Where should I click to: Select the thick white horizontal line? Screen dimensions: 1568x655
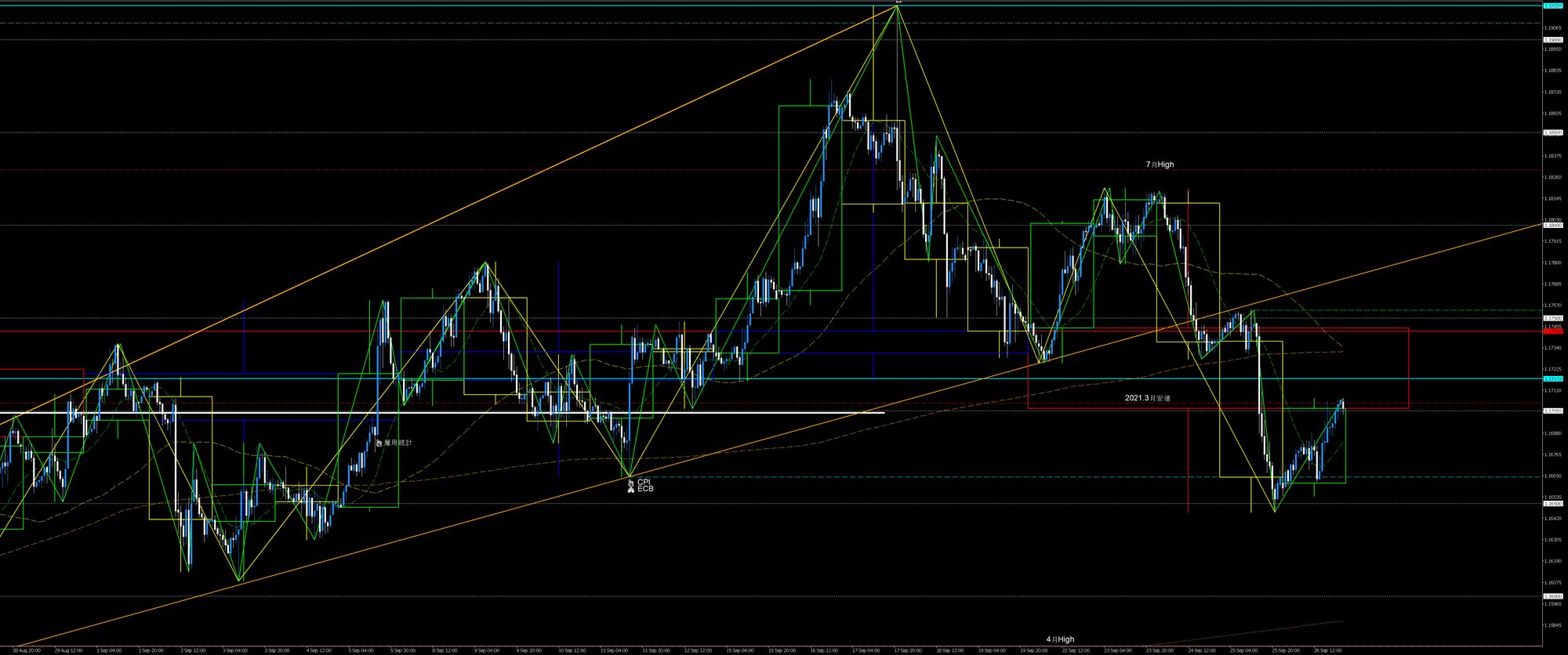[470, 412]
